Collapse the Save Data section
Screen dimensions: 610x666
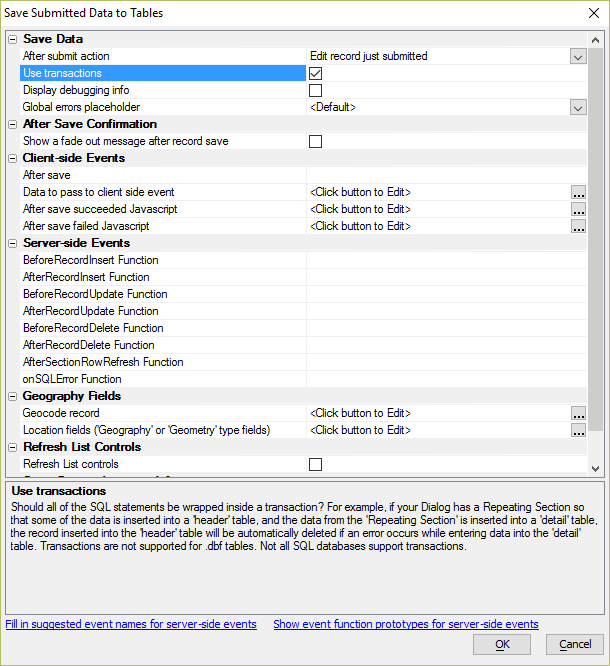(x=13, y=40)
